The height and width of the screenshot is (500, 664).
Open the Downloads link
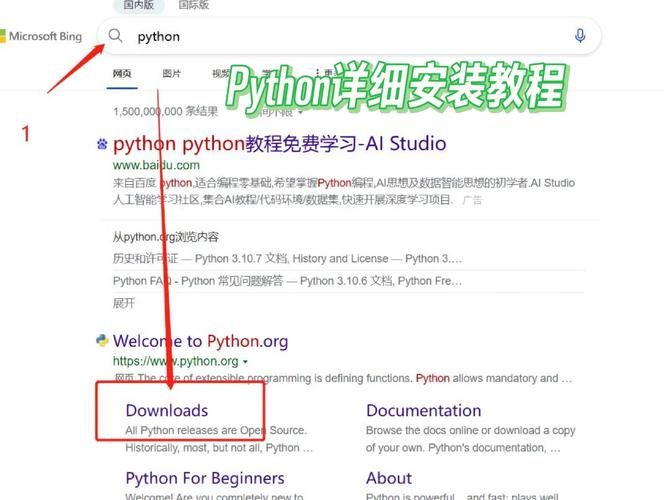tap(167, 410)
